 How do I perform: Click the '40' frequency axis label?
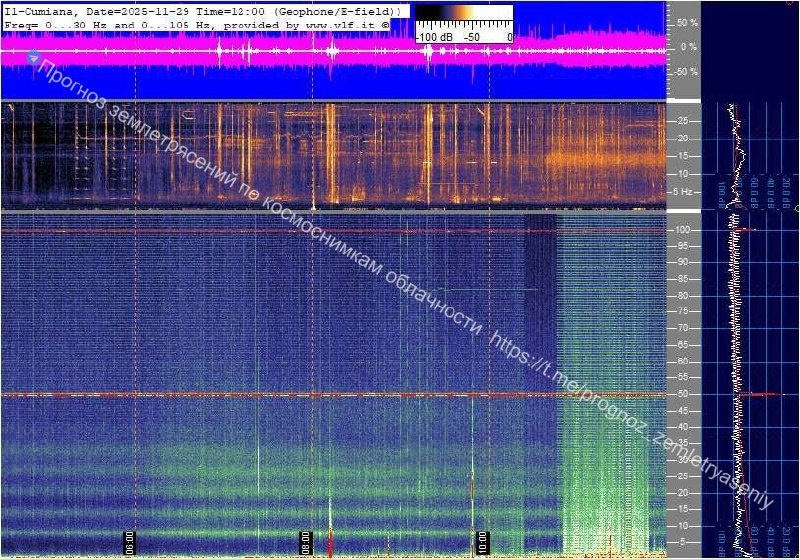(683, 427)
